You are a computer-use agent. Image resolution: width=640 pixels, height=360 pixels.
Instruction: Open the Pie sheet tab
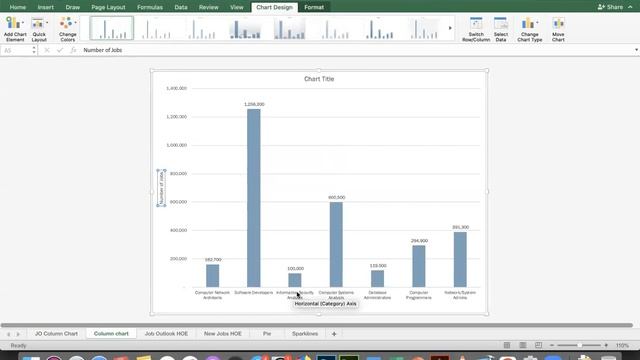pyautogui.click(x=267, y=334)
